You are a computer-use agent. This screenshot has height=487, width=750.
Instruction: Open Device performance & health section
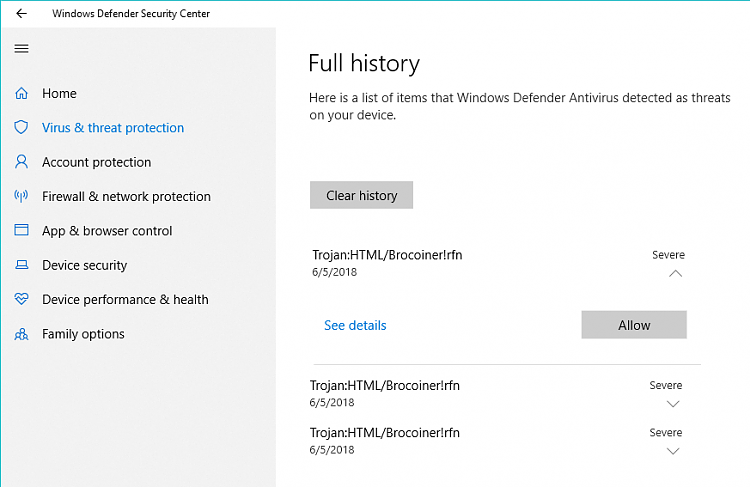click(125, 299)
